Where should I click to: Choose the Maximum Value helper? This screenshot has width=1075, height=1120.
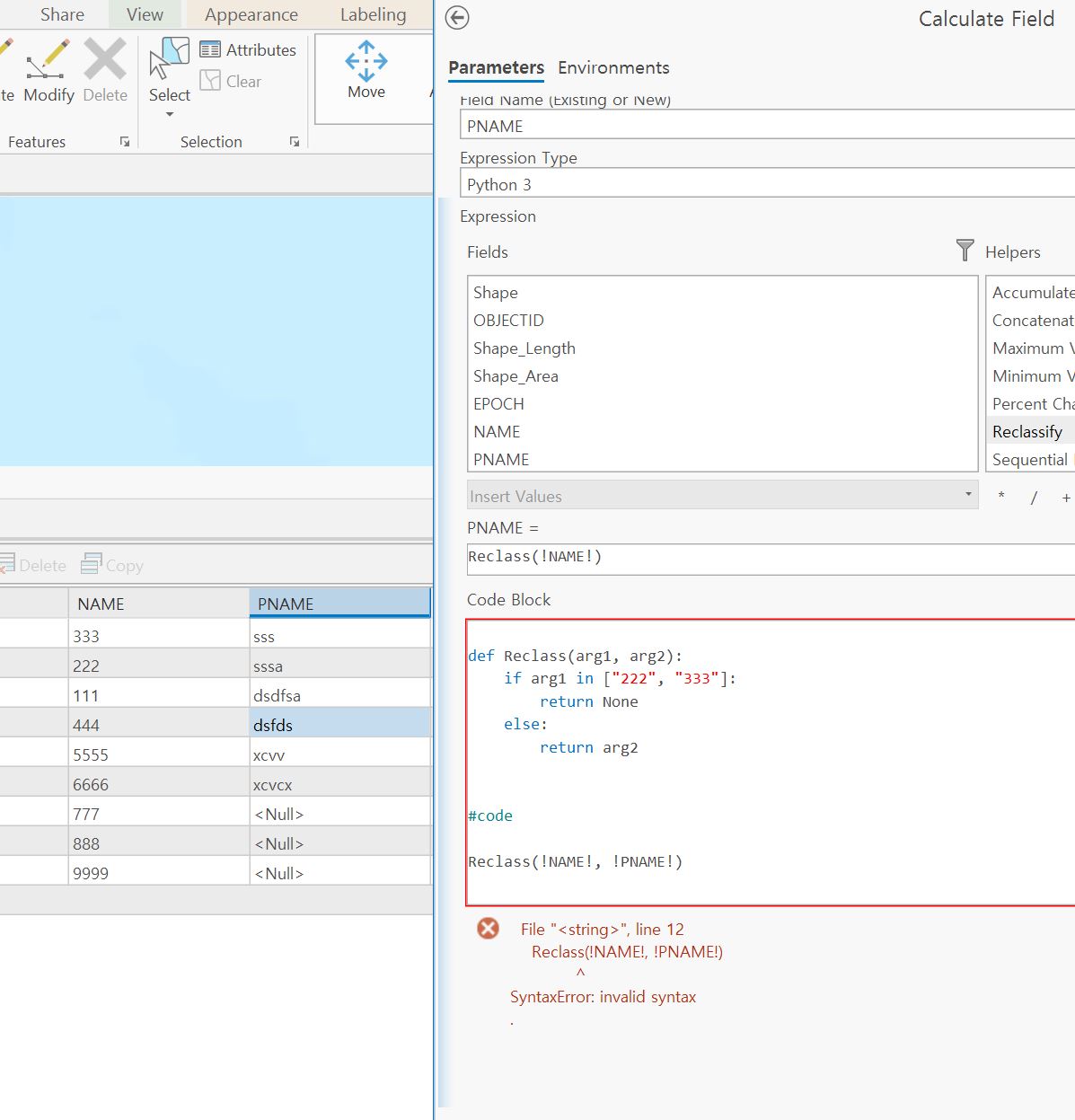pos(1031,348)
